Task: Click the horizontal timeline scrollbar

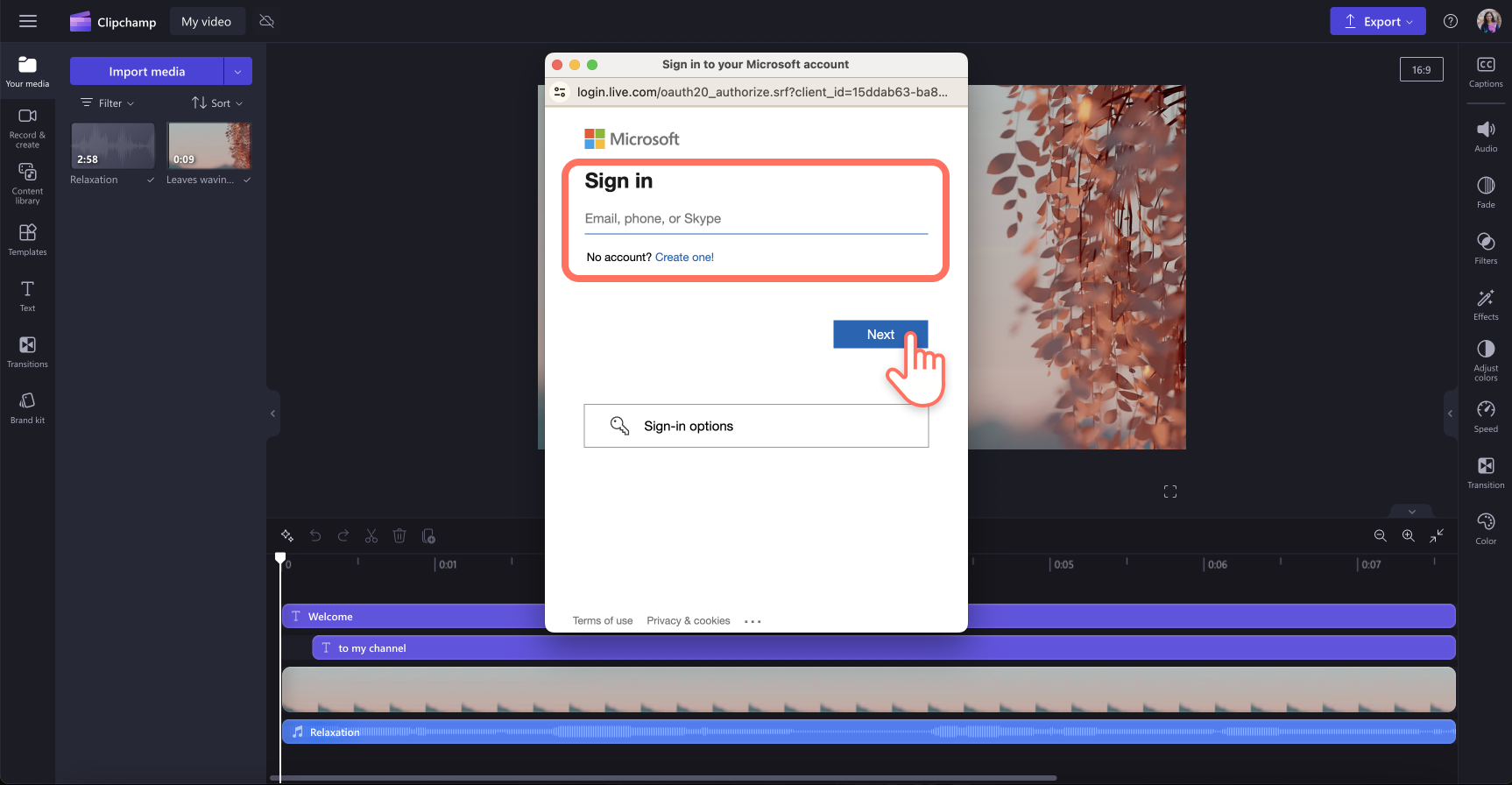Action: [x=663, y=778]
